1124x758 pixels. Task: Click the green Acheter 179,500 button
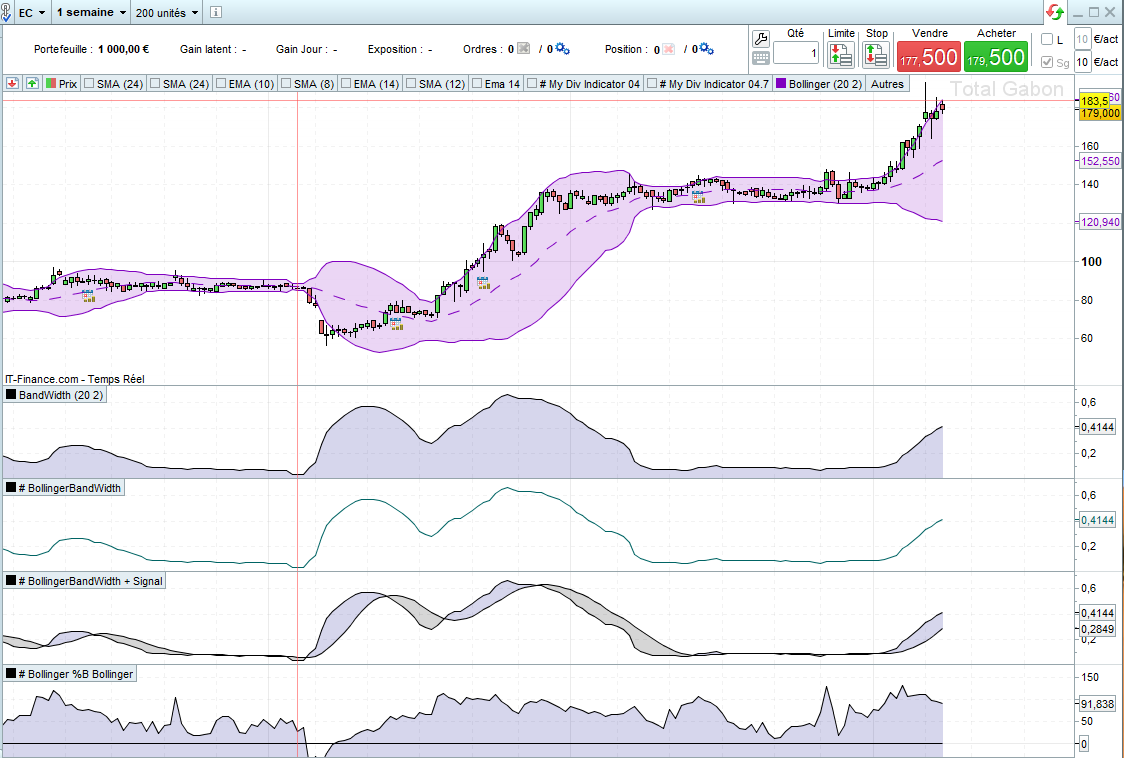[x=996, y=57]
